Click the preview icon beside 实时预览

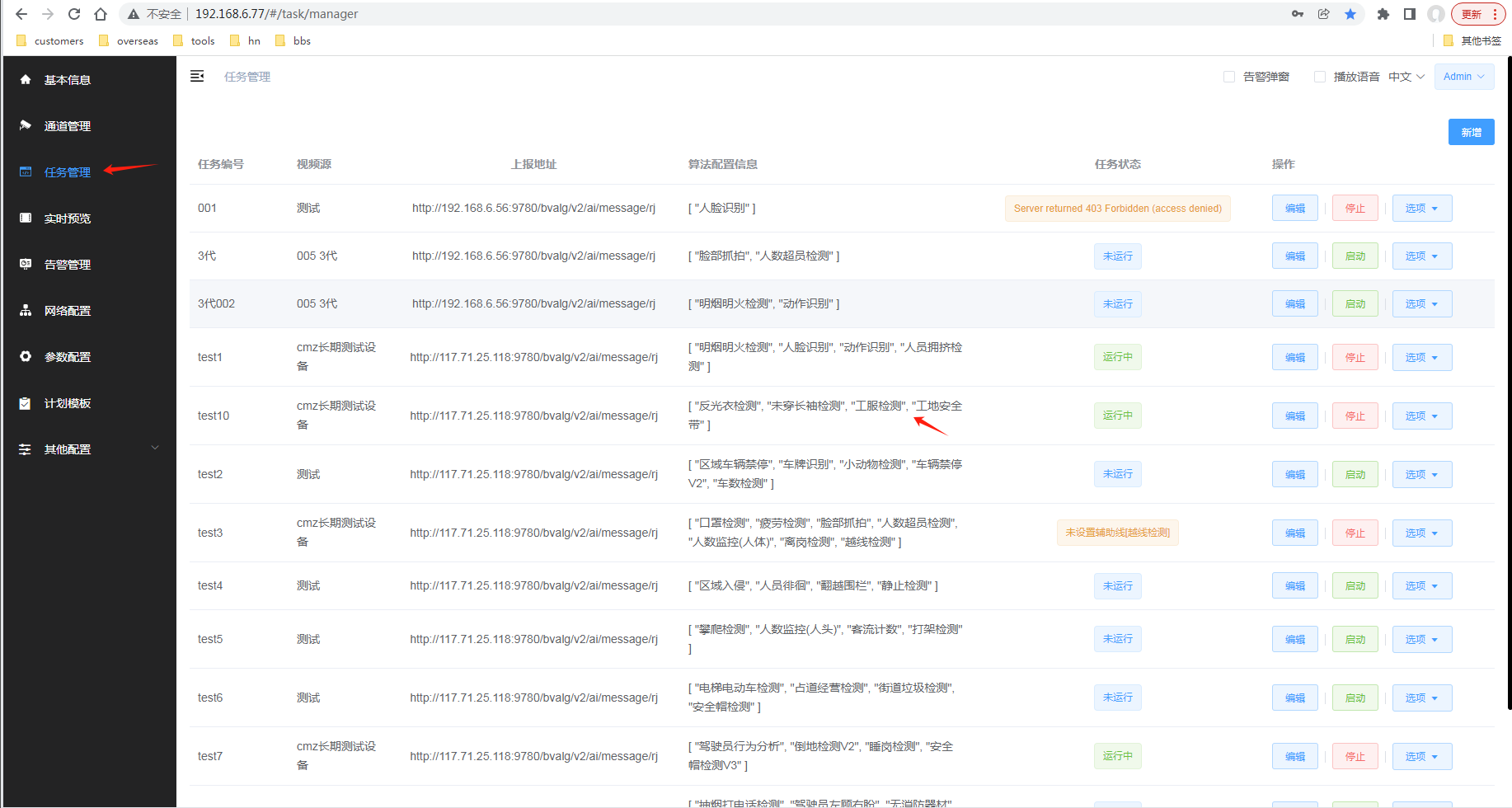point(26,218)
